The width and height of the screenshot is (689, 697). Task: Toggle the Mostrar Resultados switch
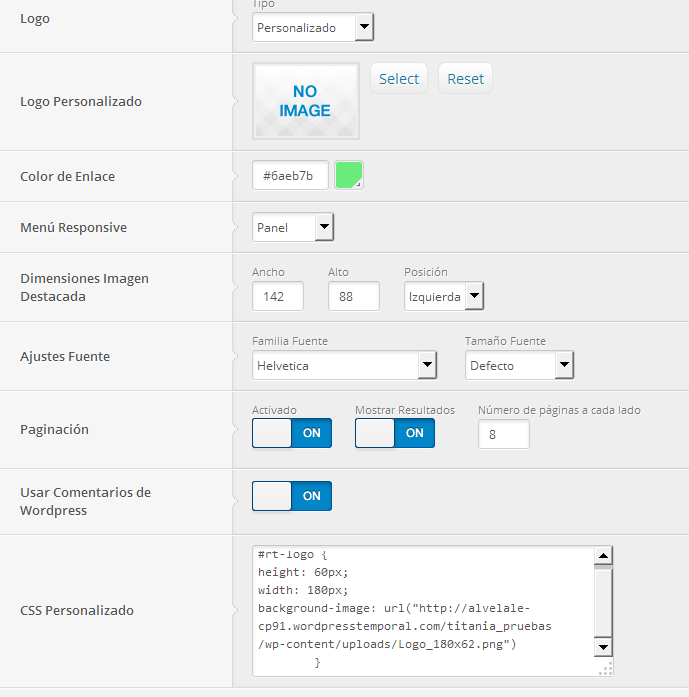click(395, 433)
